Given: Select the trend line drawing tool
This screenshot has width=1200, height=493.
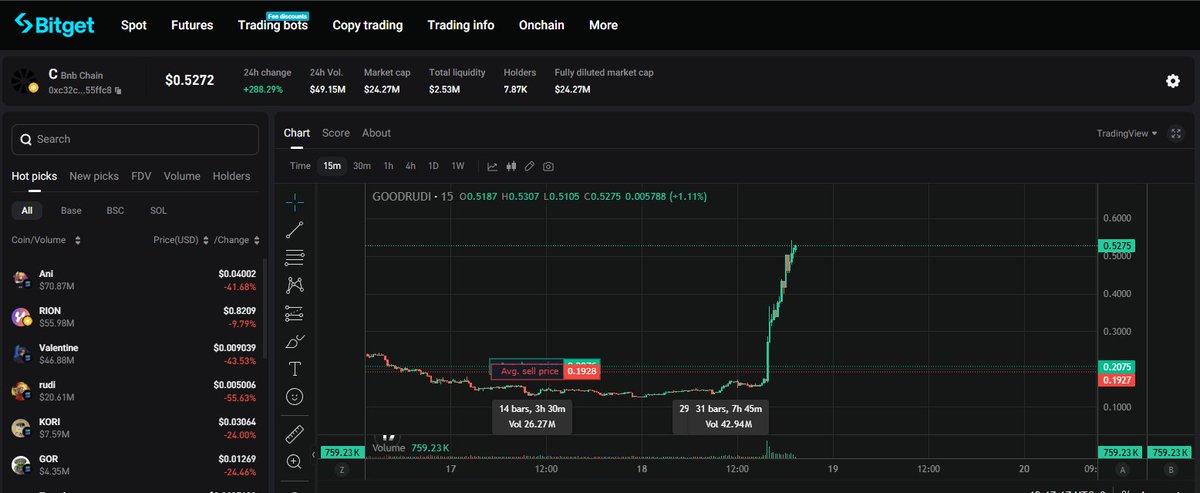Looking at the screenshot, I should (x=295, y=230).
